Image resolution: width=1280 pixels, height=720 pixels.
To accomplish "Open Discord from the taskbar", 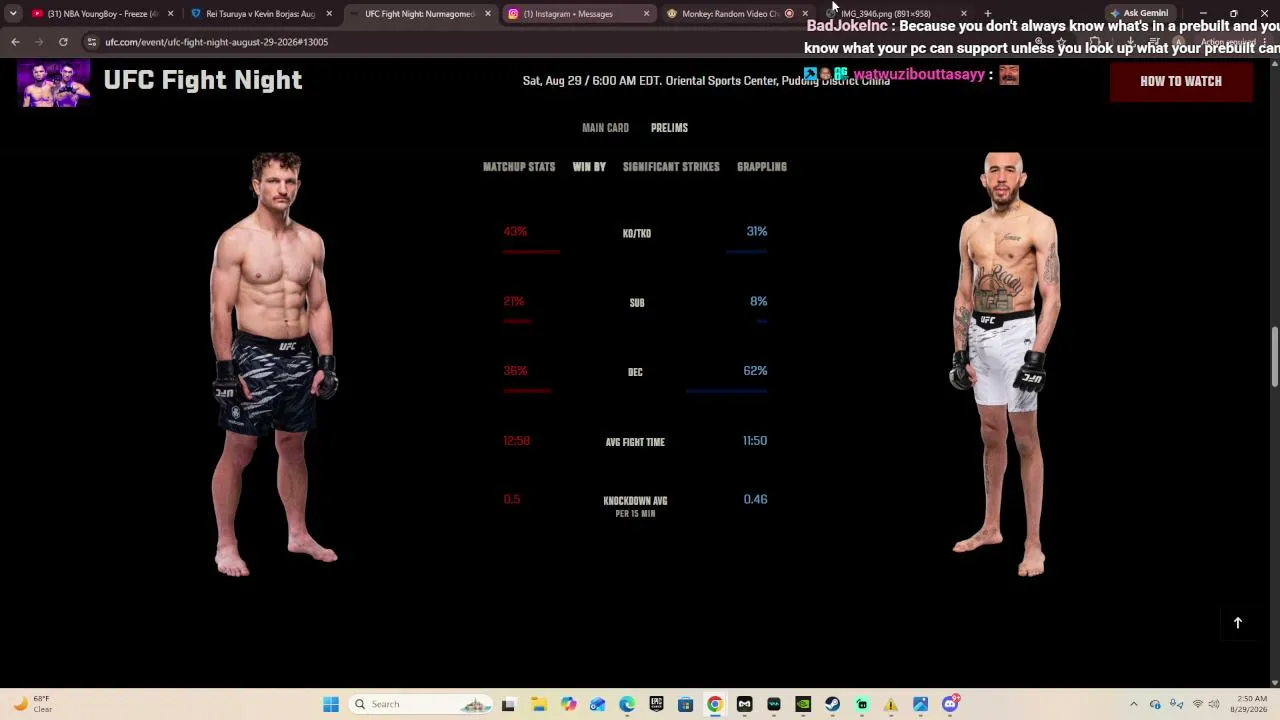I will click(950, 704).
